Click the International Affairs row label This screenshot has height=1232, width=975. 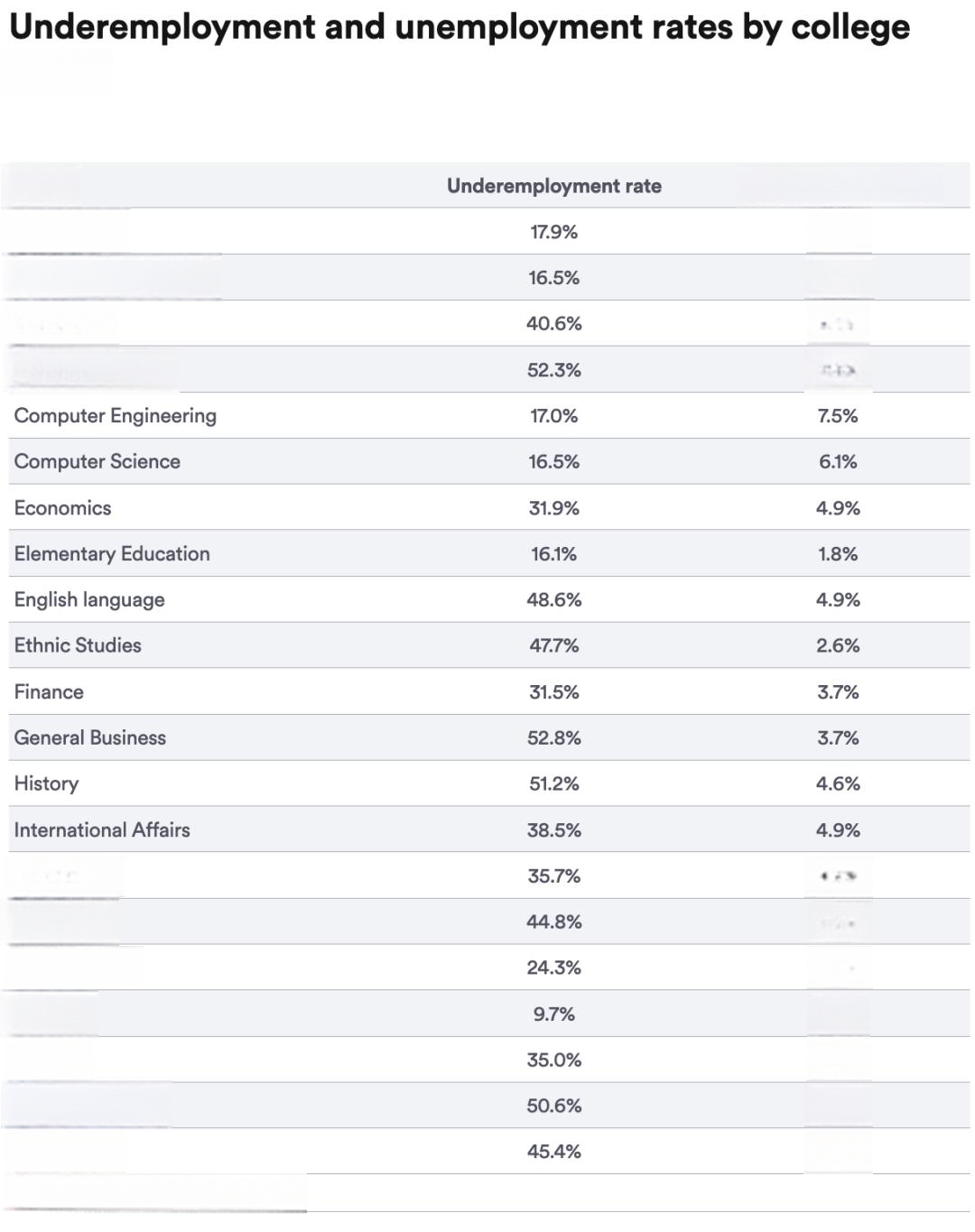click(102, 830)
